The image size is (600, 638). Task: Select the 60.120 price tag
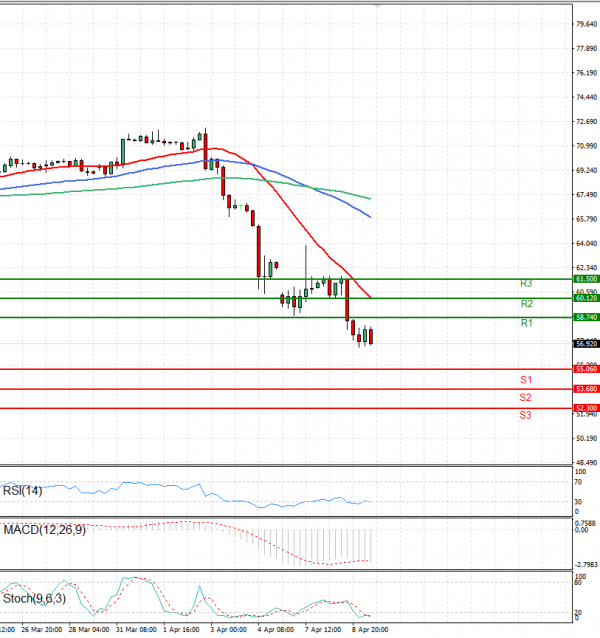tap(586, 298)
